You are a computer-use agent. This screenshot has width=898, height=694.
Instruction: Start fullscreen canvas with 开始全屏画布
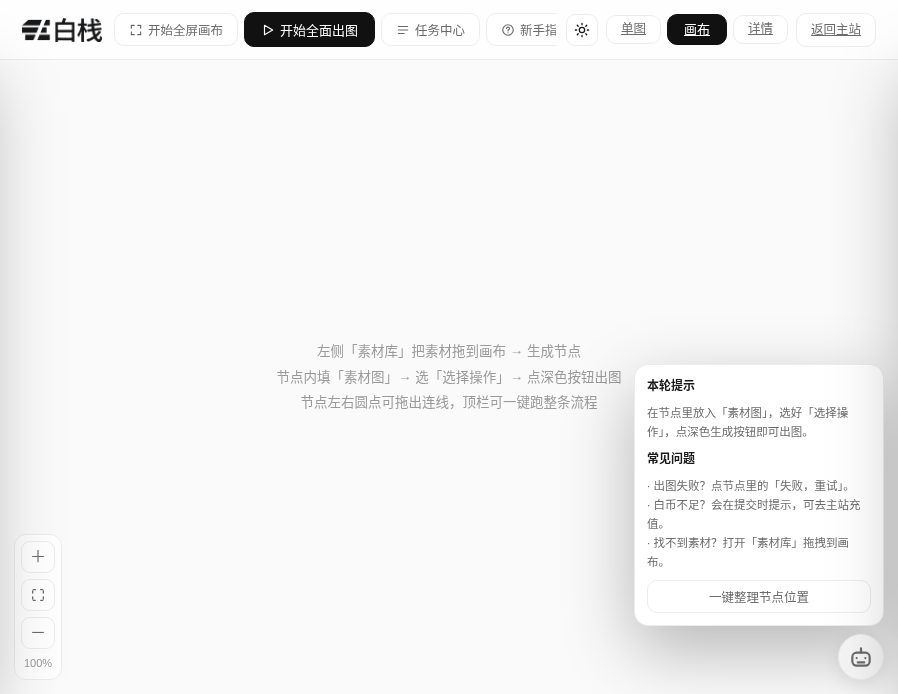176,30
